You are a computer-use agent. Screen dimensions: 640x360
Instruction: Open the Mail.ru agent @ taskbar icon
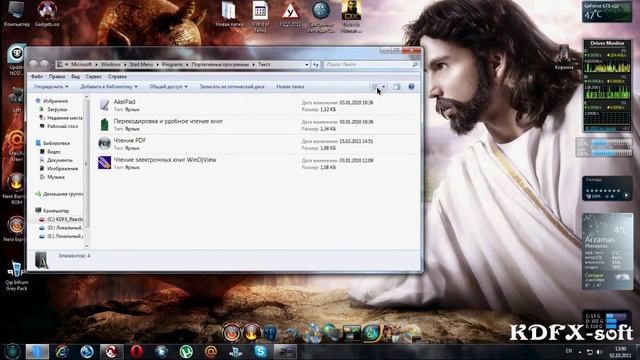click(x=211, y=351)
